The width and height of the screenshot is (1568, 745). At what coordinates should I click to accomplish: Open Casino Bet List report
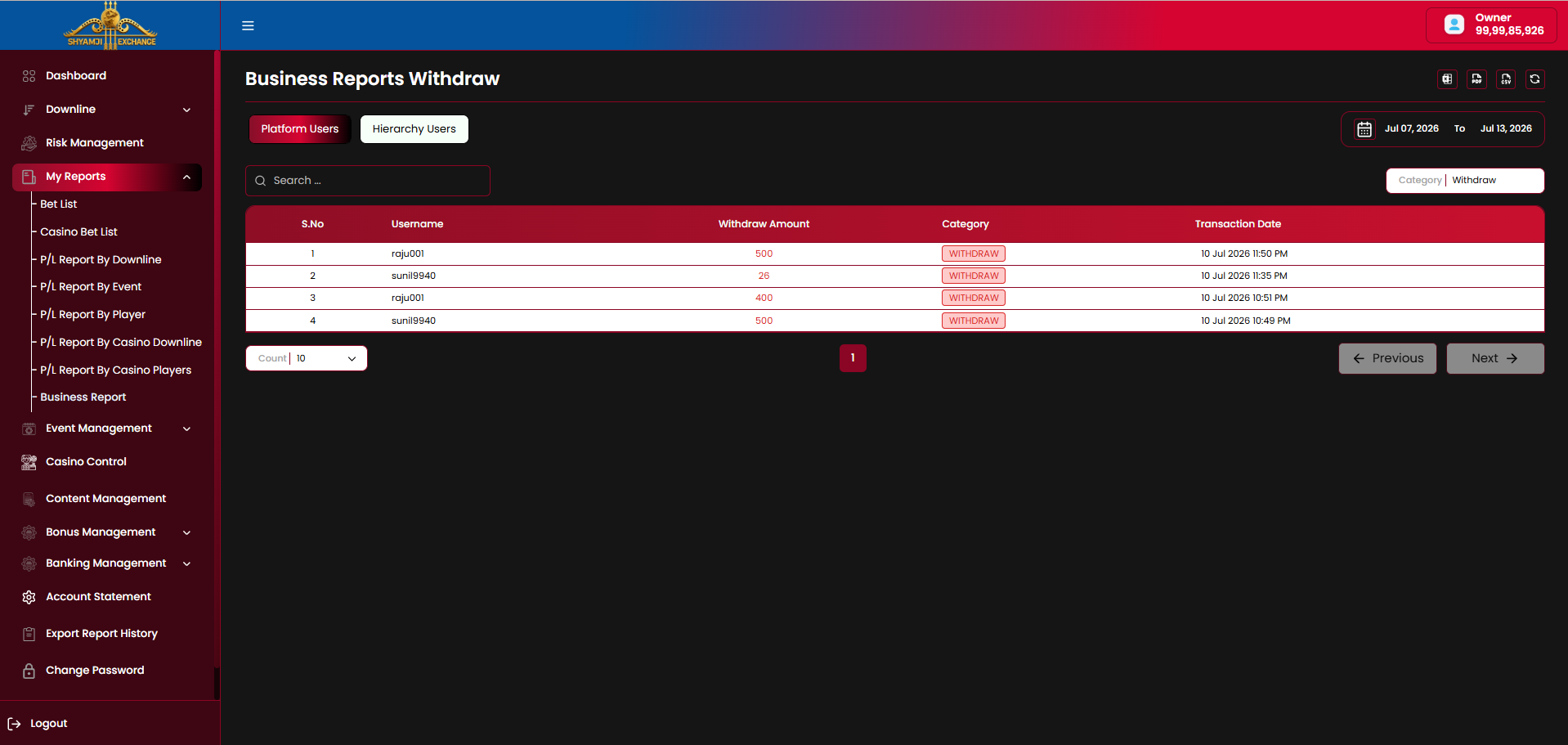tap(78, 232)
